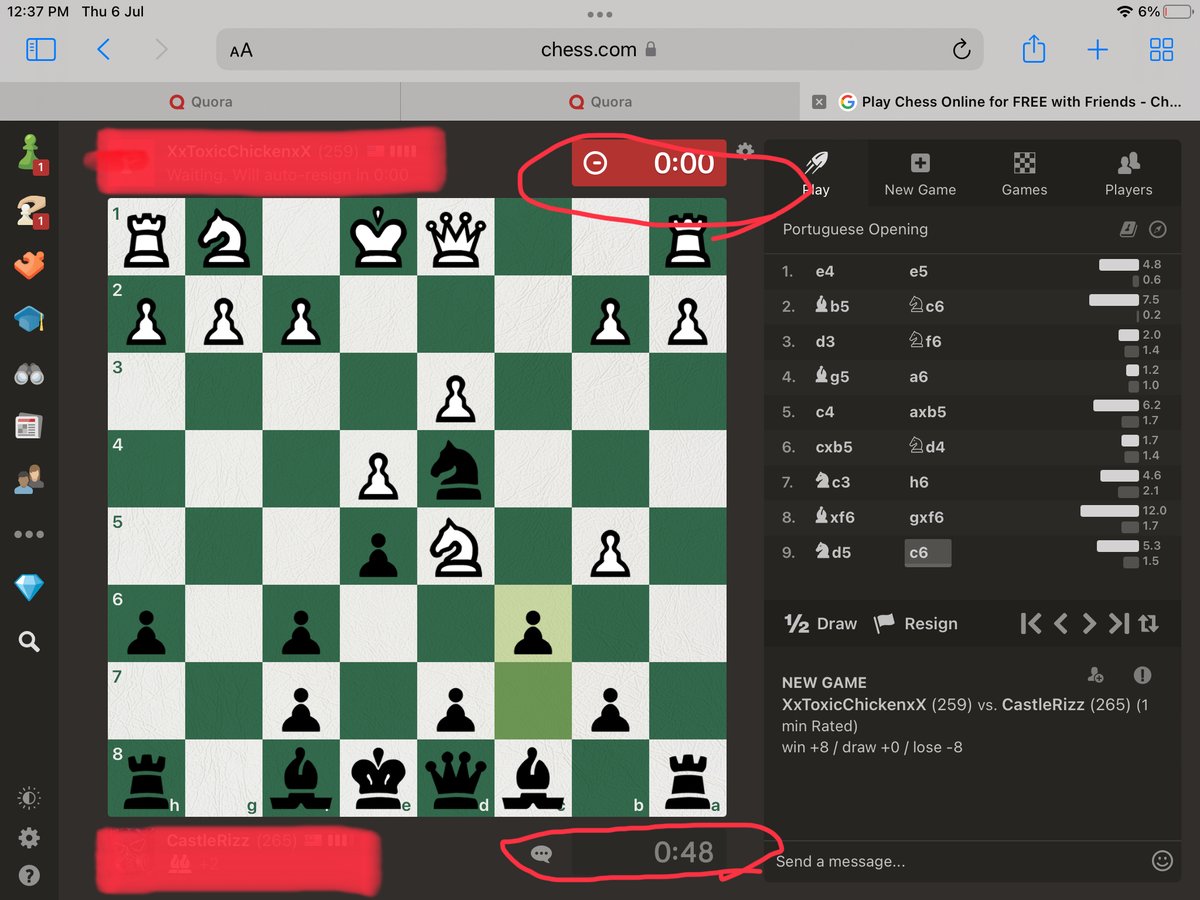Click the white knight on d5

[x=456, y=546]
